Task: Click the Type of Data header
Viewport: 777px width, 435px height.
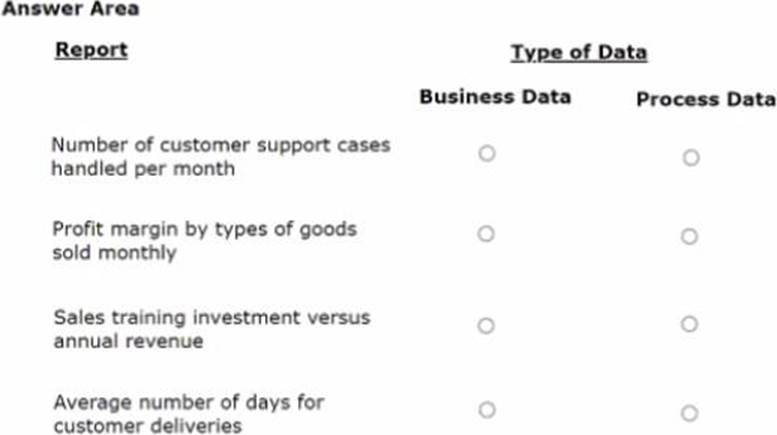Action: click(x=578, y=53)
